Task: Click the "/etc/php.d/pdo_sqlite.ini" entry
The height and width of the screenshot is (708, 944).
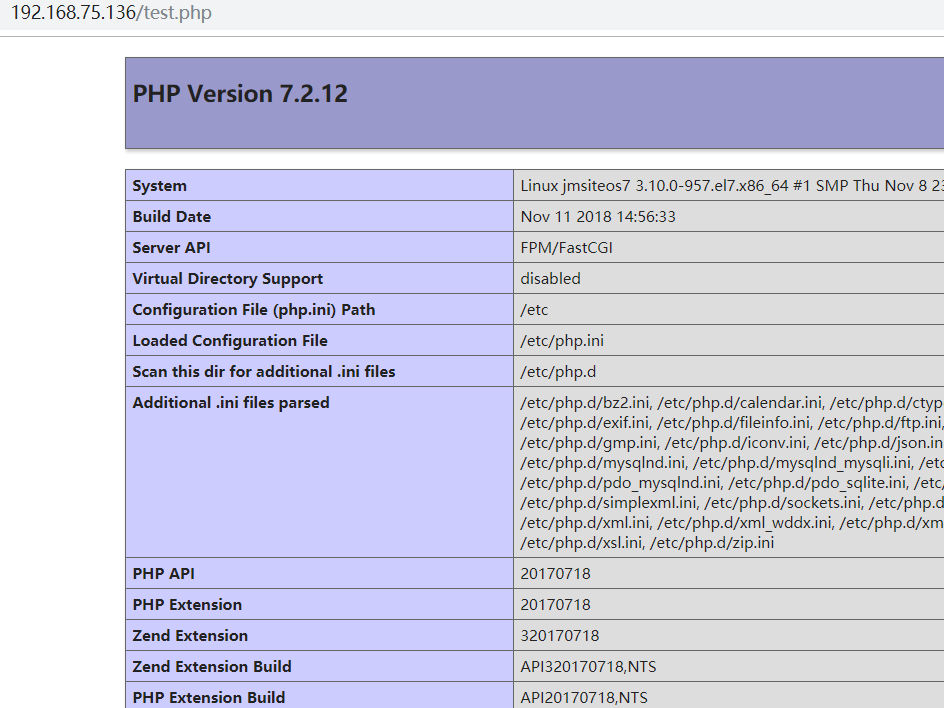Action: pyautogui.click(x=816, y=482)
